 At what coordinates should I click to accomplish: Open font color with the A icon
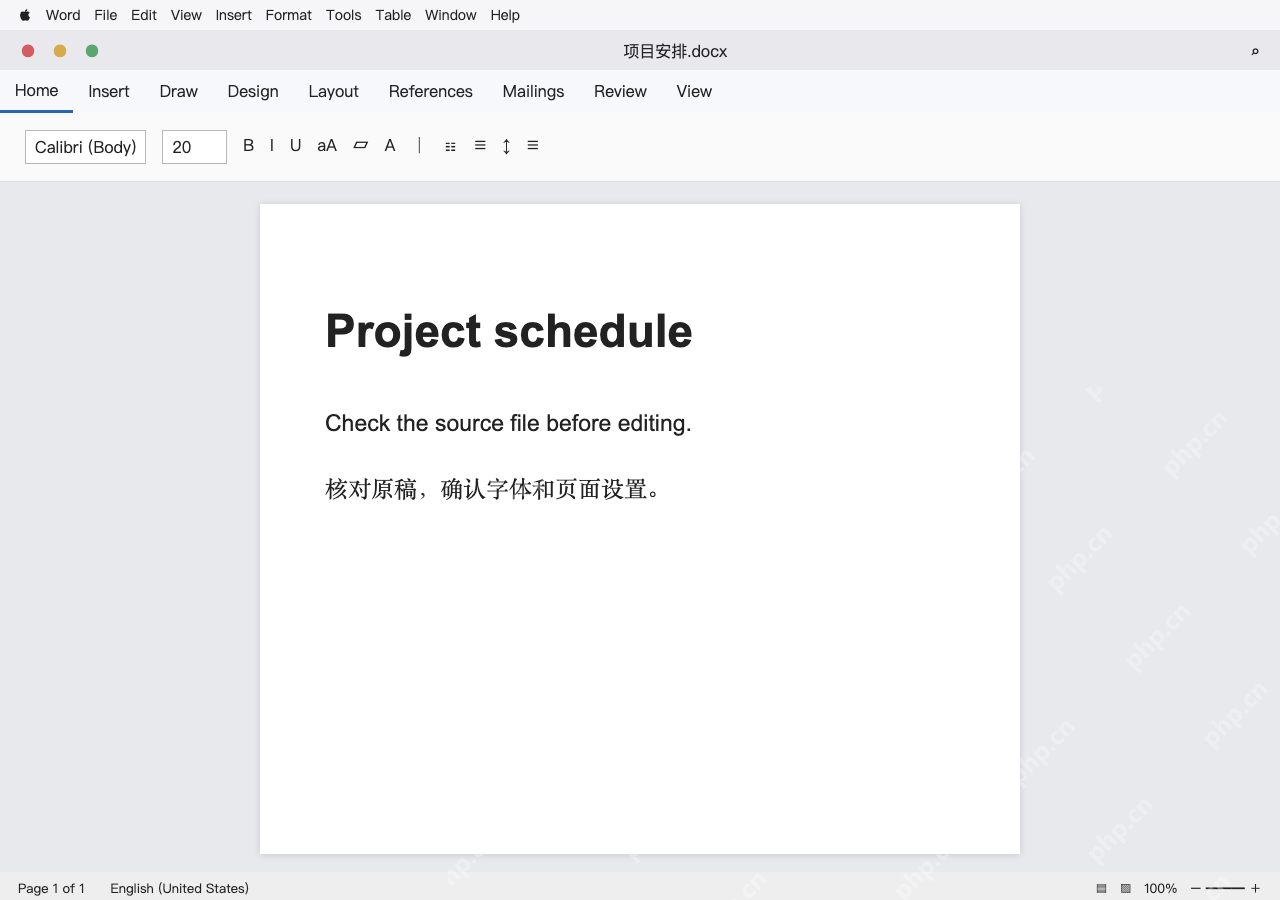(390, 146)
